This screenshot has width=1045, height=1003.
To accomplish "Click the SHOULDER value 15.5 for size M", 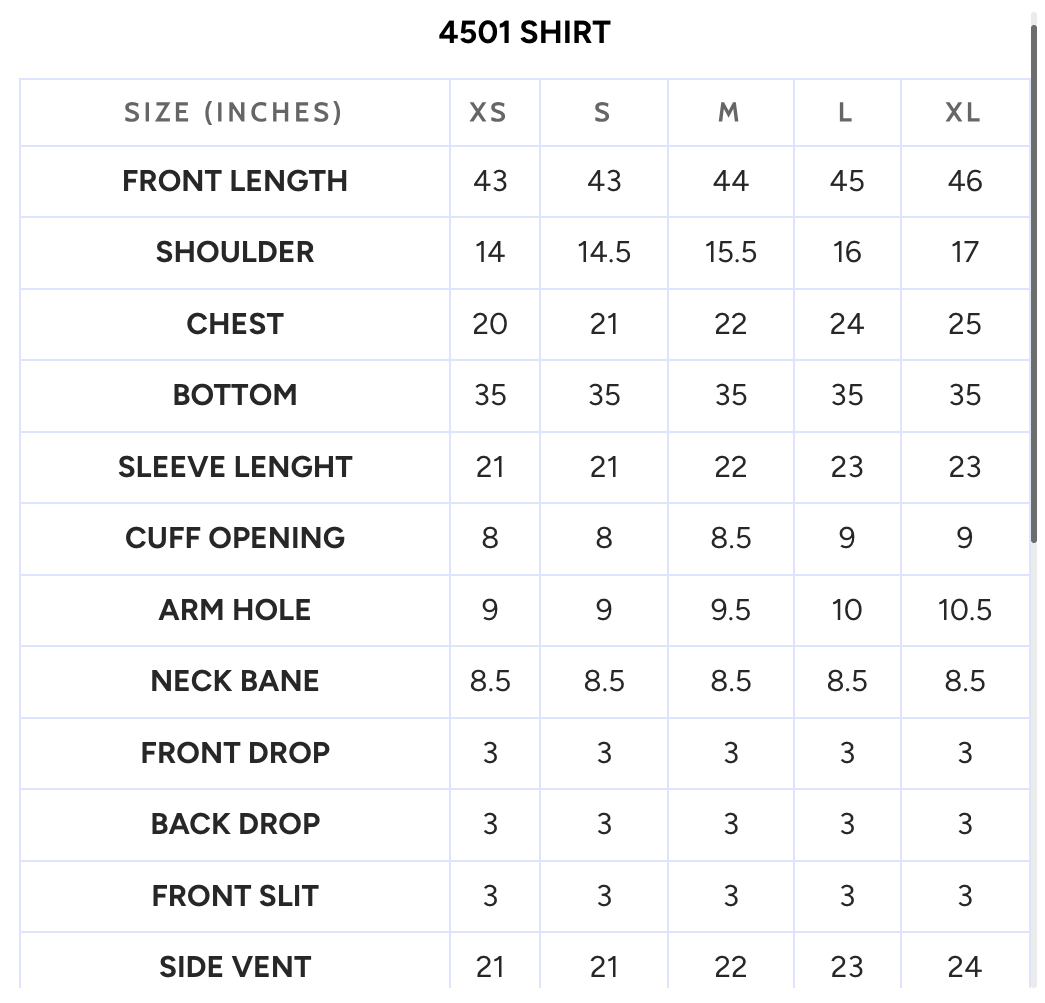I will pyautogui.click(x=730, y=253).
